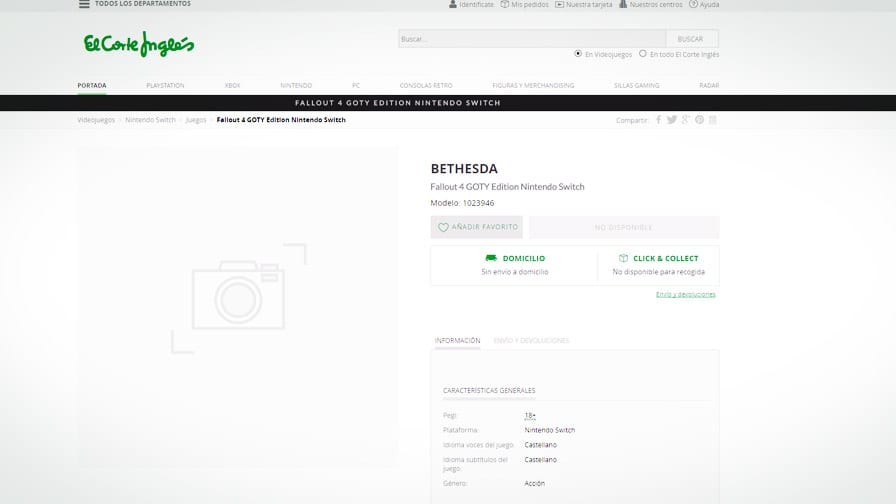Click the El Corte Inglés logo
896x504 pixels.
(x=139, y=44)
